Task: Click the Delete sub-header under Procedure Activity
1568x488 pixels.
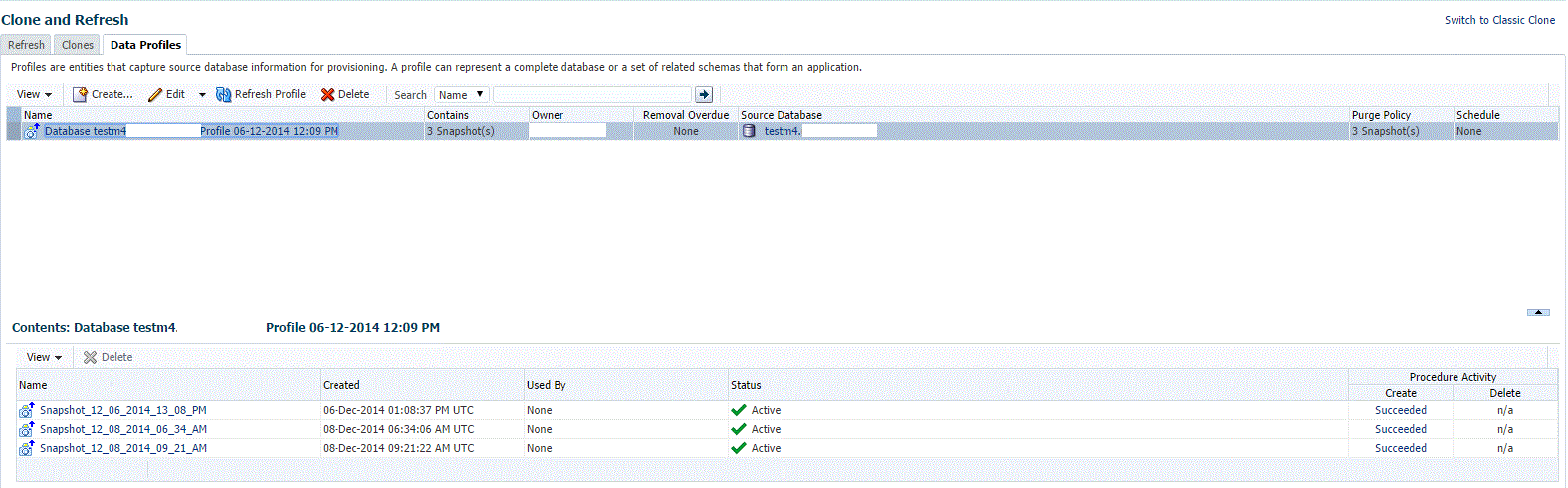Action: 1505,393
